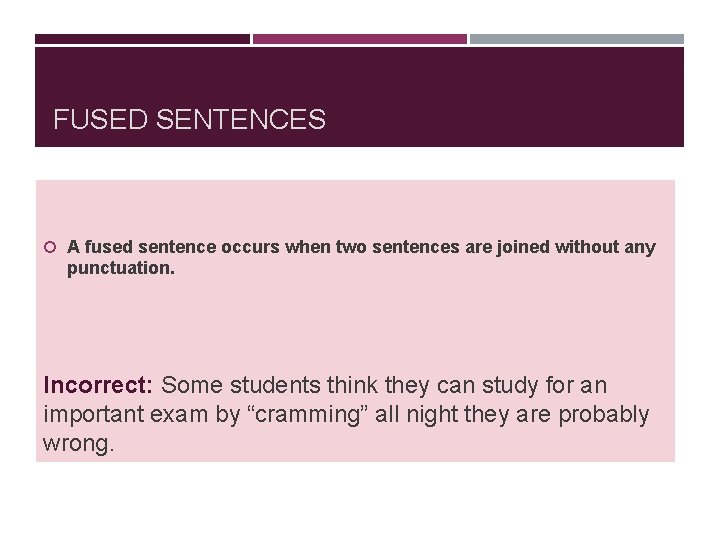Click the hollow circle bullet marker
The width and height of the screenshot is (720, 540).
[x=50, y=248]
